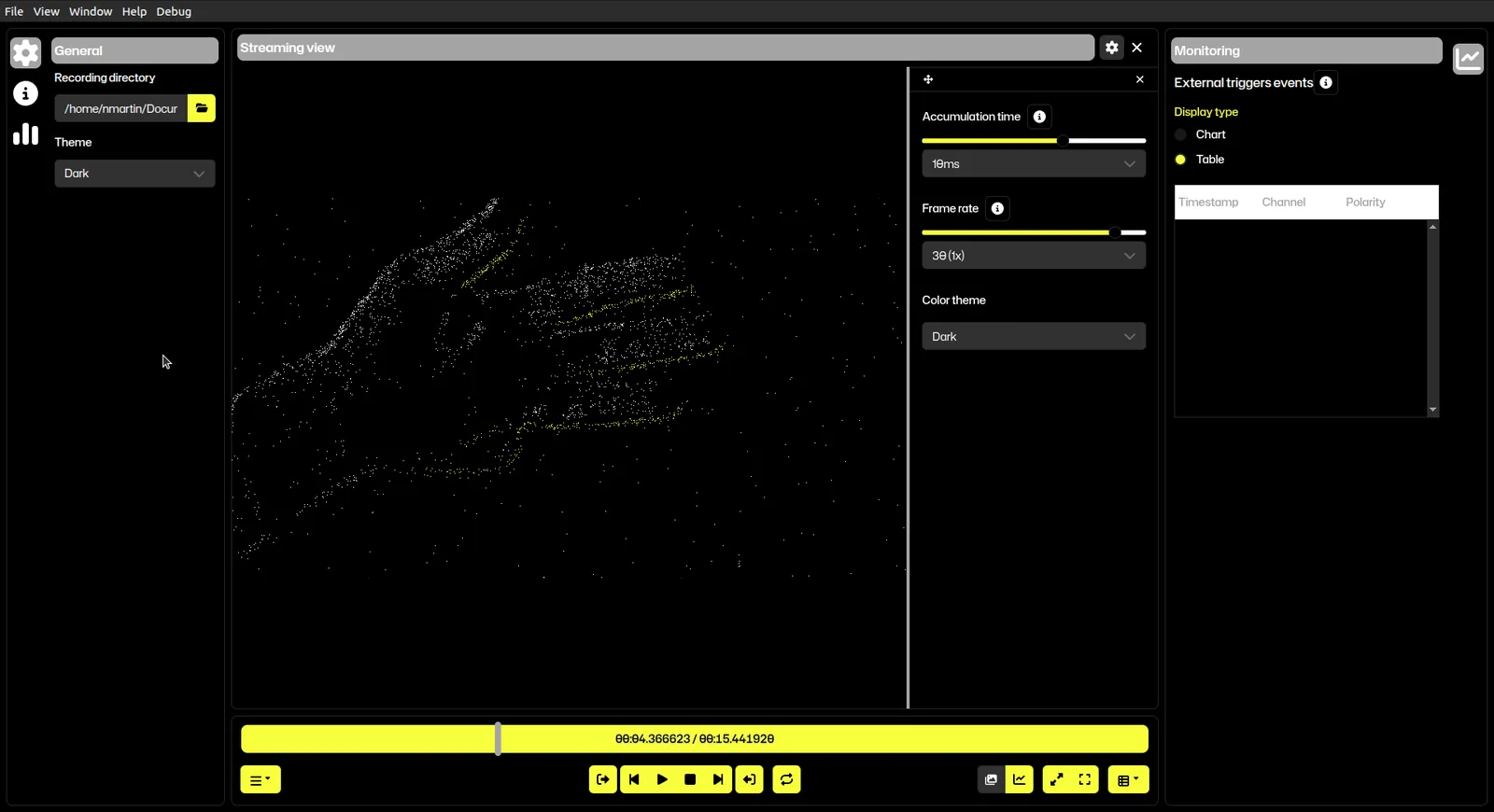This screenshot has height=812, width=1494.
Task: Open the View menu
Action: tap(47, 11)
